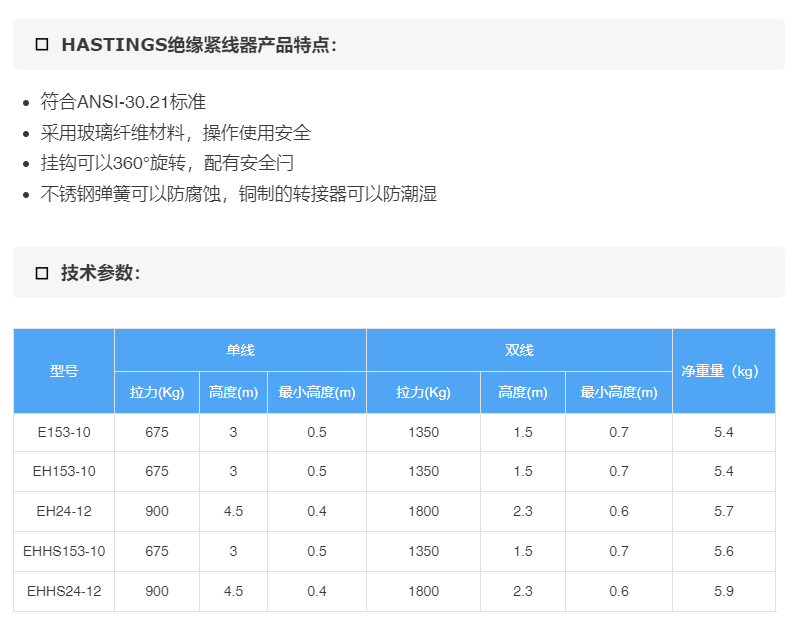Screen dimensions: 800x631
Task: Click the bullet about 挂钩可以360°旋转
Action: click(167, 163)
